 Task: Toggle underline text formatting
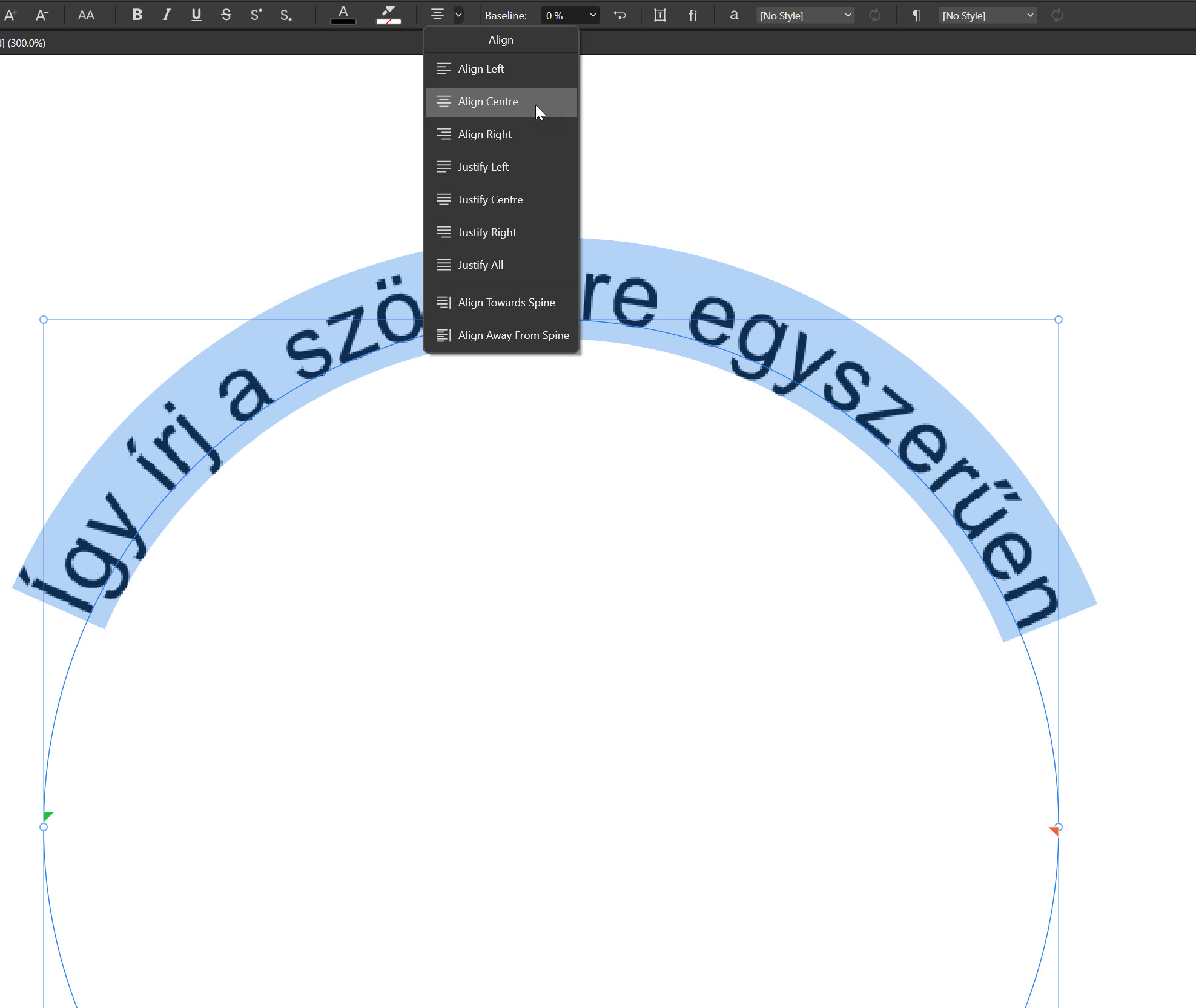(196, 15)
